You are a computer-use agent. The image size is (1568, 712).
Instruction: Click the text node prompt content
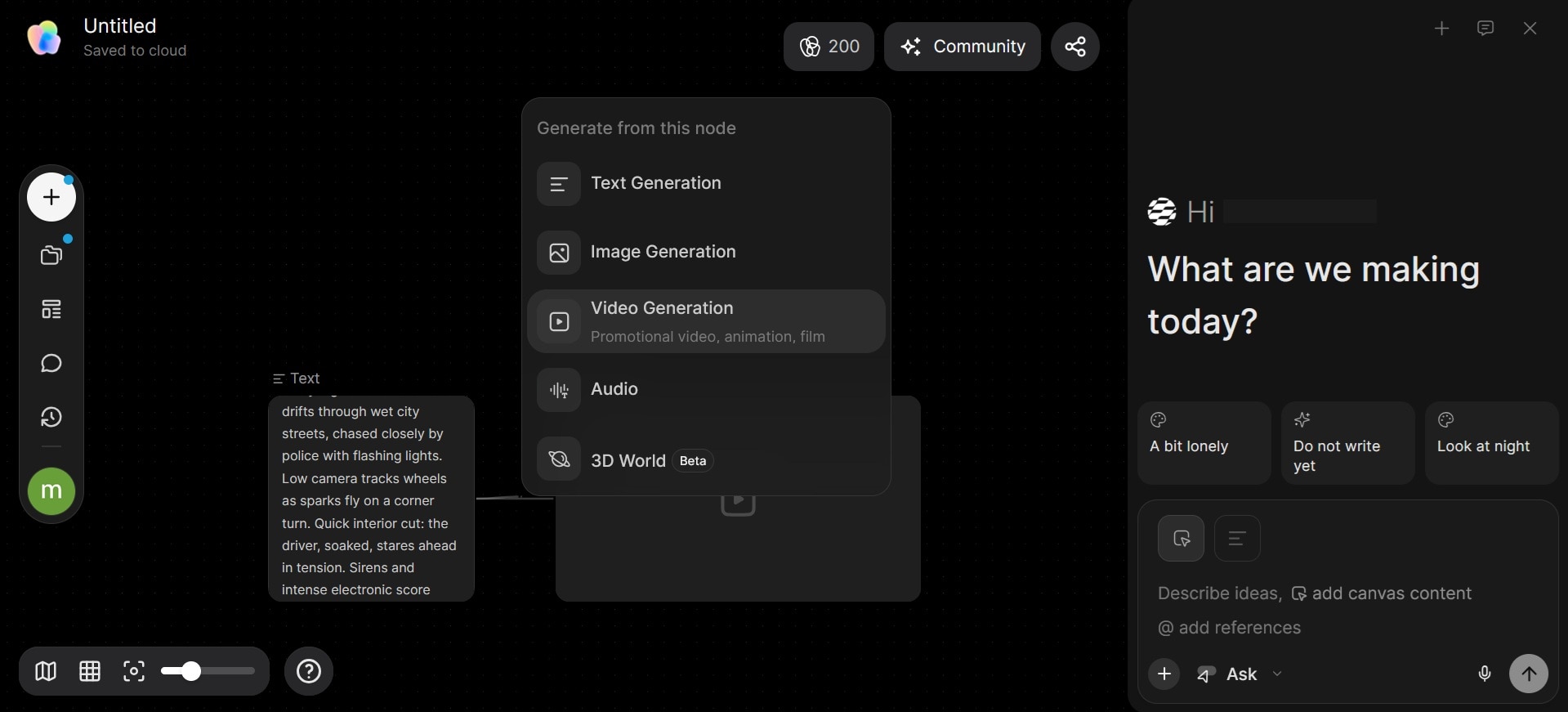point(371,499)
